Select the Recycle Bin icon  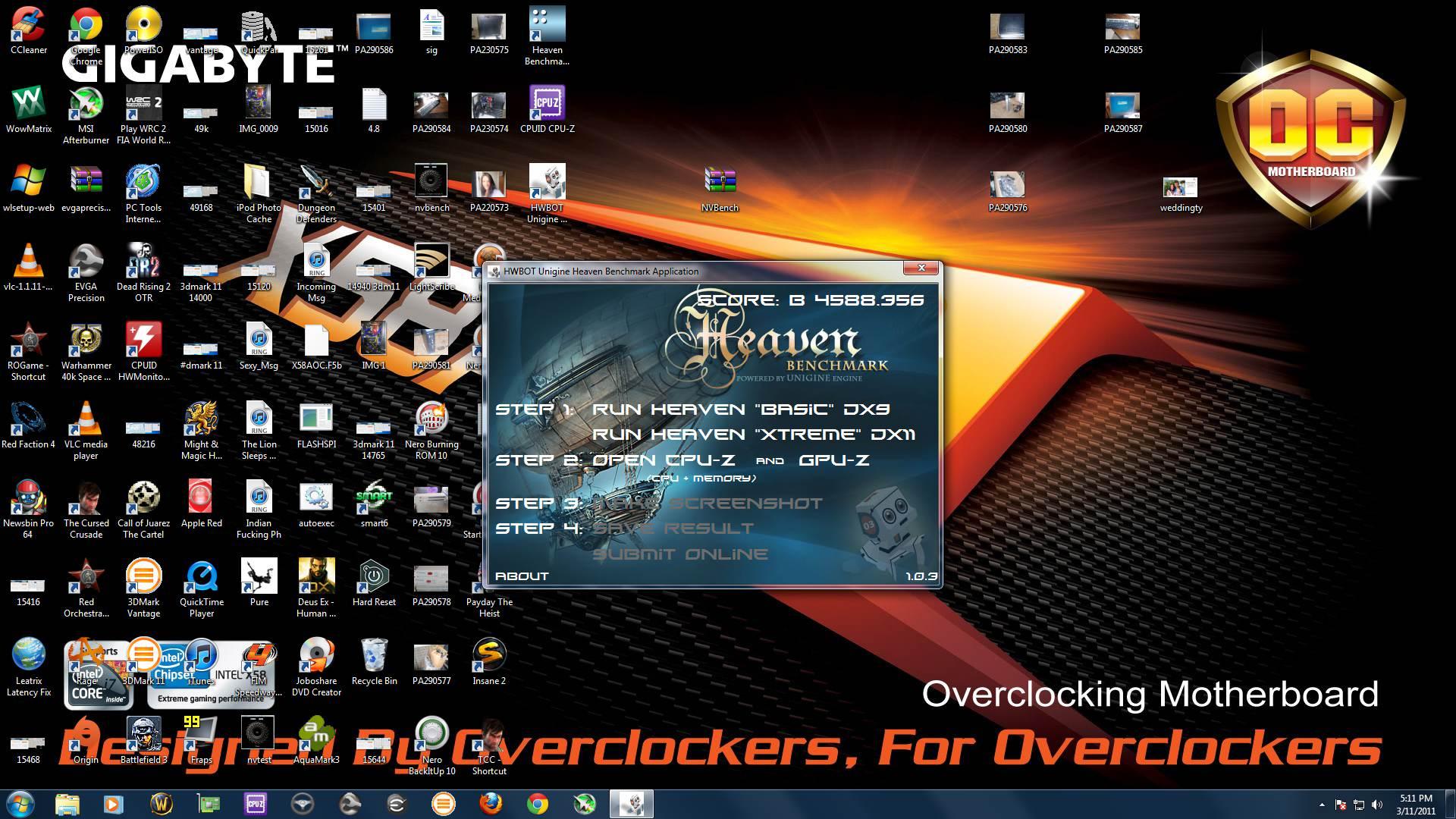click(374, 662)
